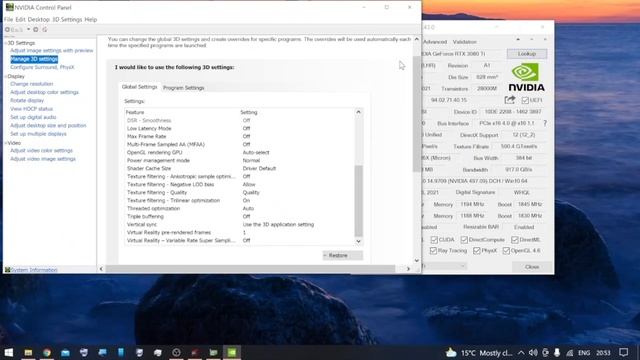Switch to the Global Settings tab

pos(139,87)
